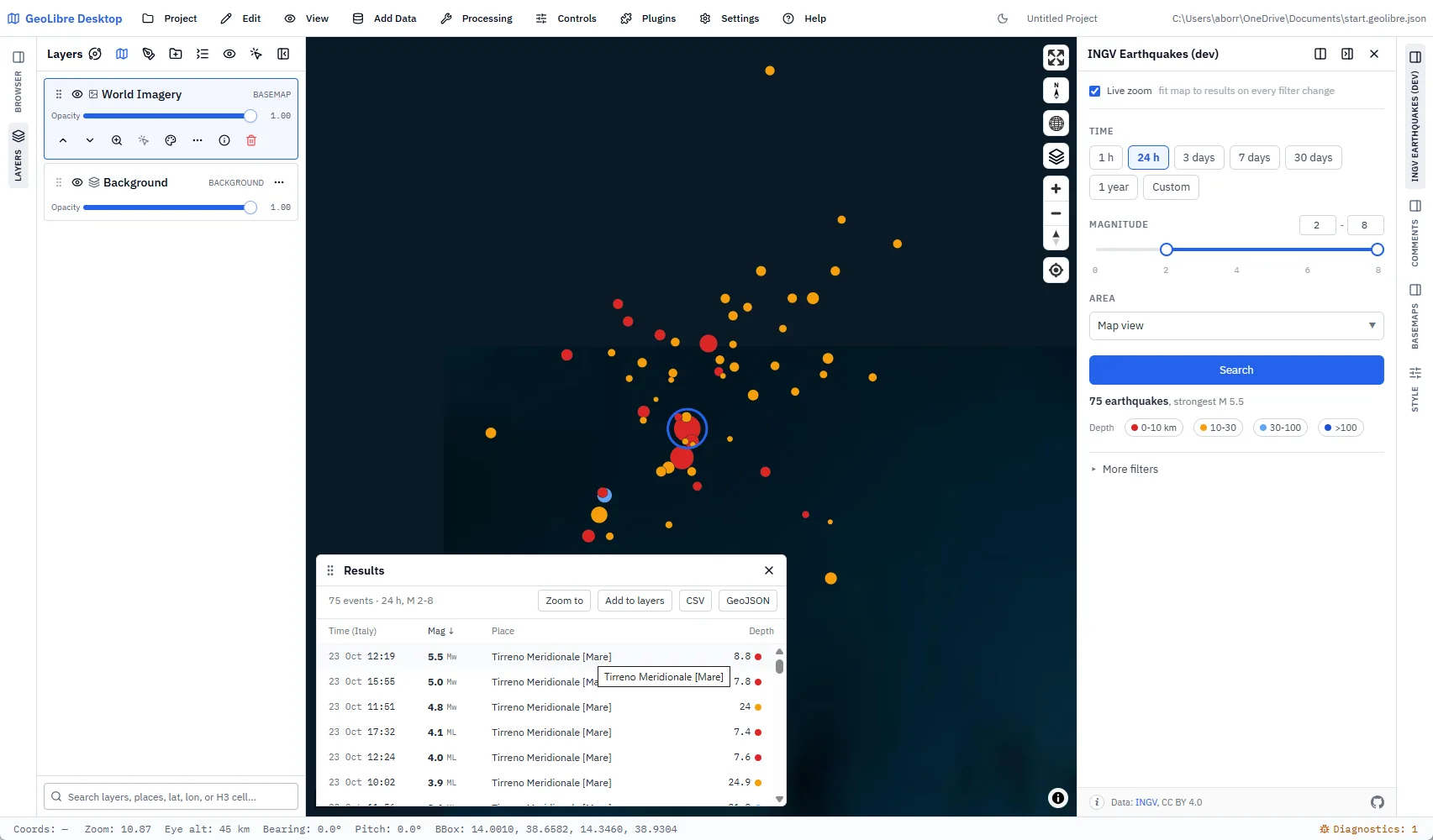Viewport: 1433px width, 840px height.
Task: Reset map bearing with compass icon
Action: [1056, 91]
